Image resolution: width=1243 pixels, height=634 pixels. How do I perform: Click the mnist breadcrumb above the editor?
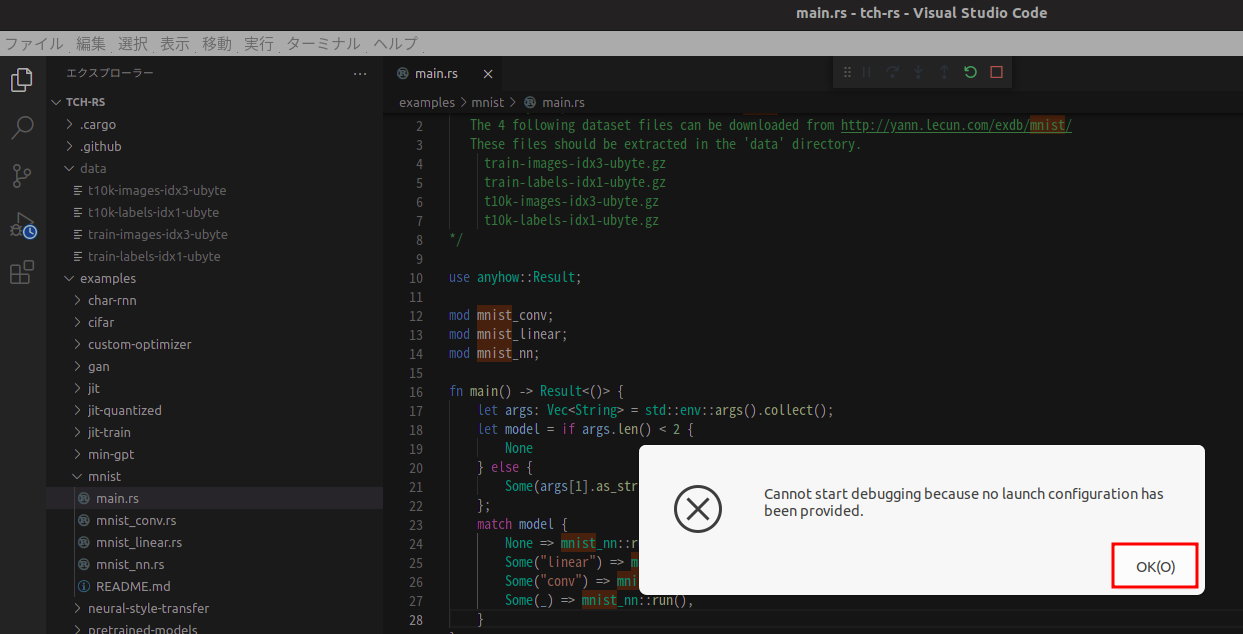pos(487,101)
